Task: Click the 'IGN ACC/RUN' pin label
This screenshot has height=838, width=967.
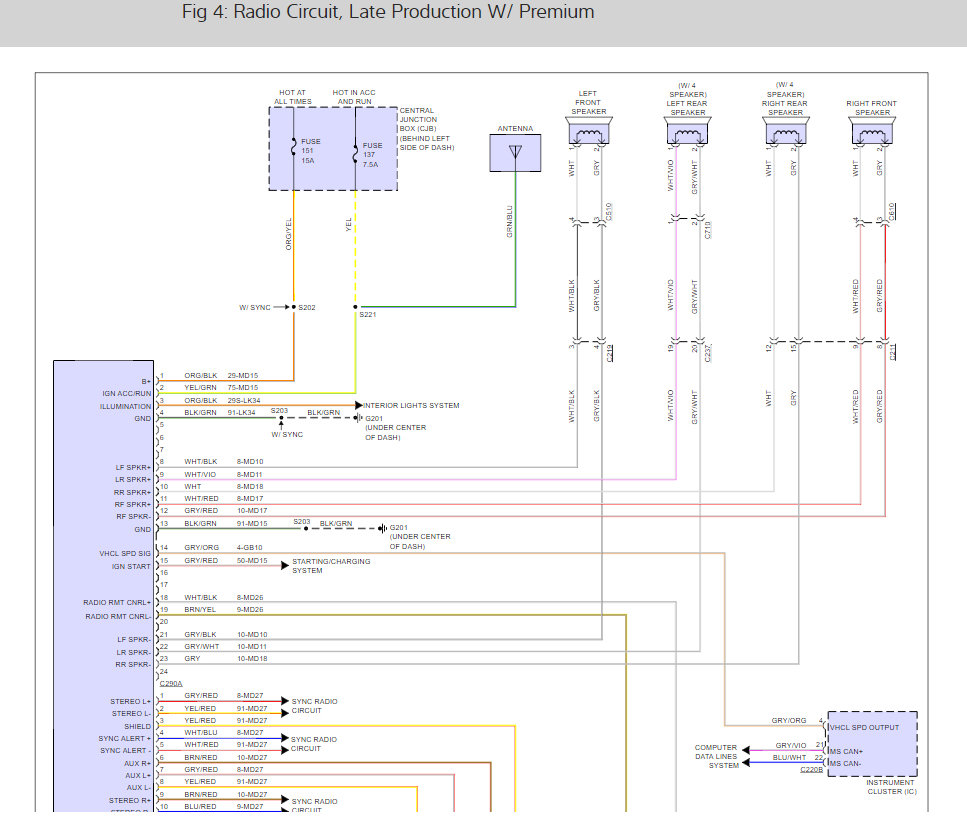Action: (x=127, y=393)
